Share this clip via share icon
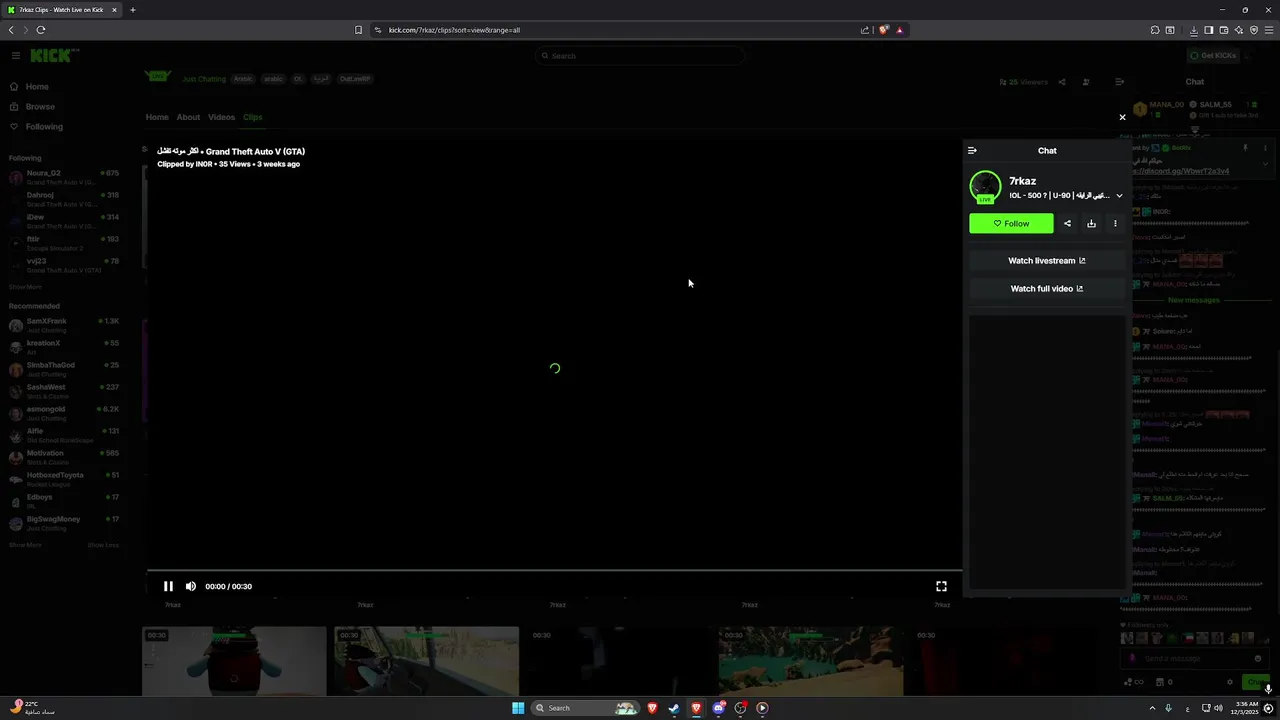The height and width of the screenshot is (720, 1280). (x=1067, y=223)
